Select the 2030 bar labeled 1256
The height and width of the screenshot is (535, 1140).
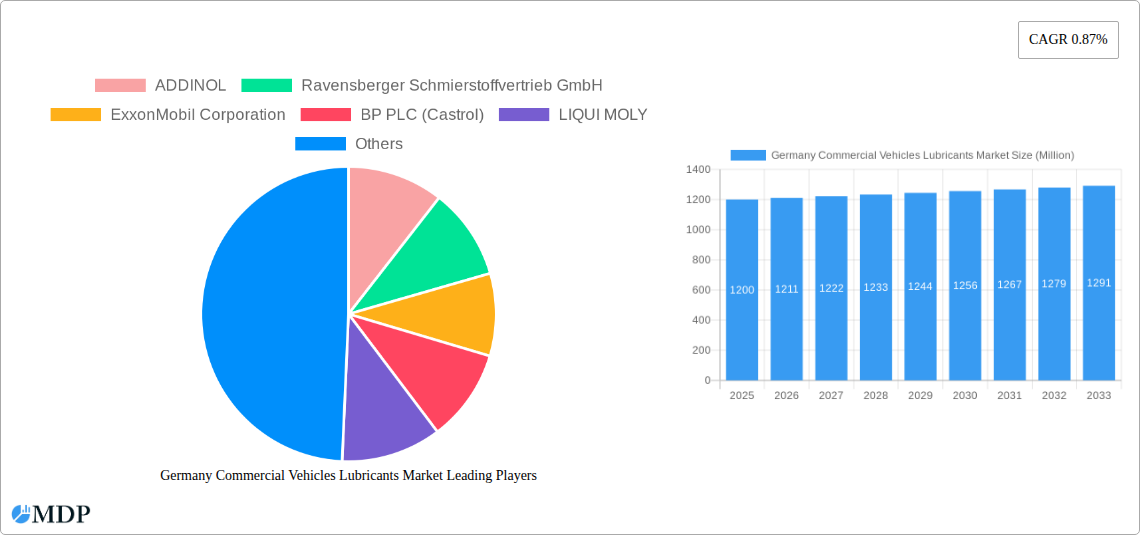965,286
